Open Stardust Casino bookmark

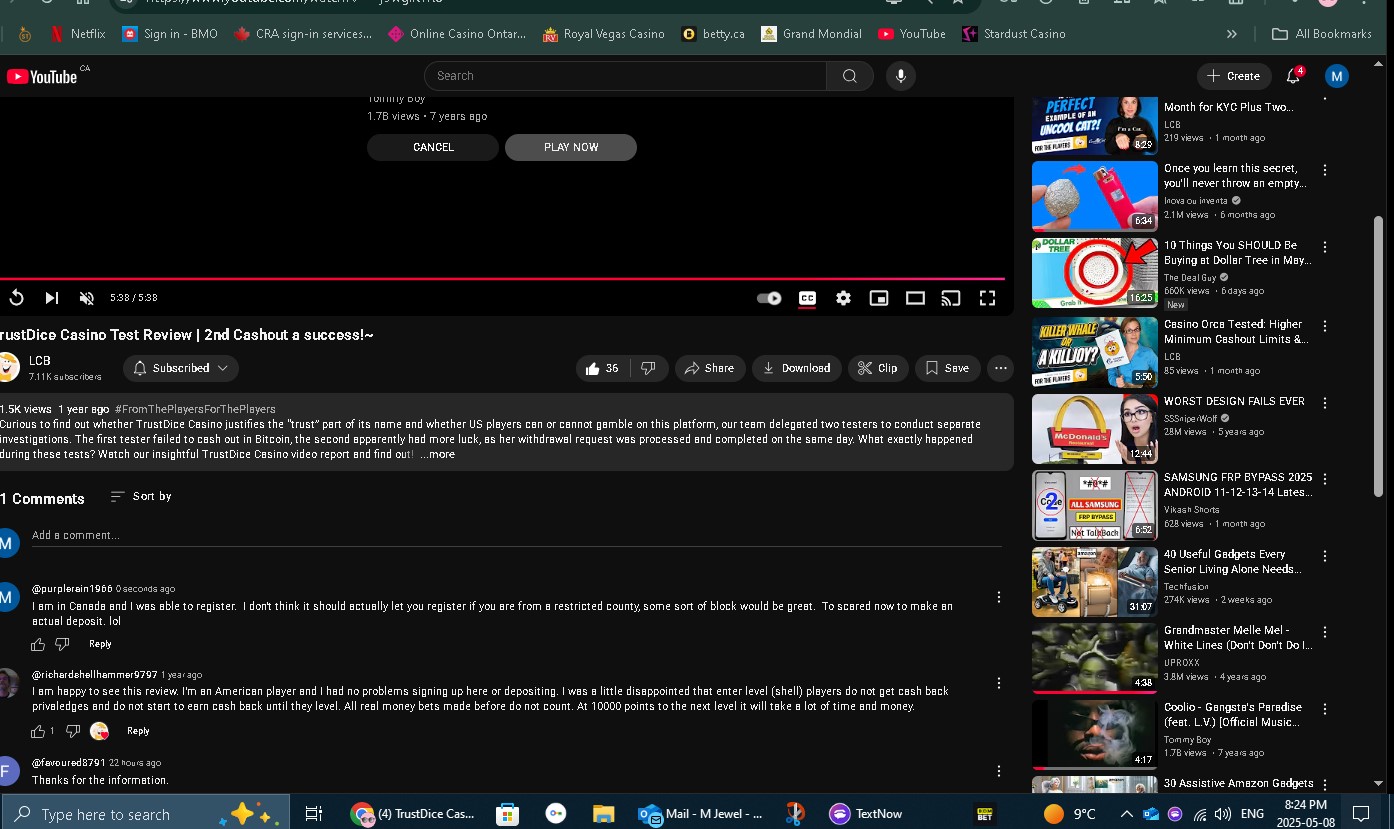tap(1014, 34)
